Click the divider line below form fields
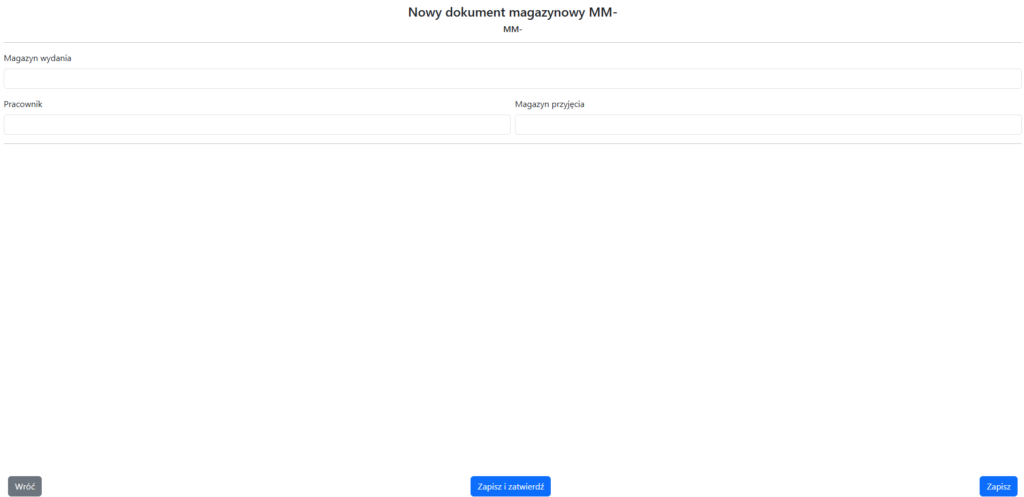The width and height of the screenshot is (1024, 497). [x=512, y=144]
